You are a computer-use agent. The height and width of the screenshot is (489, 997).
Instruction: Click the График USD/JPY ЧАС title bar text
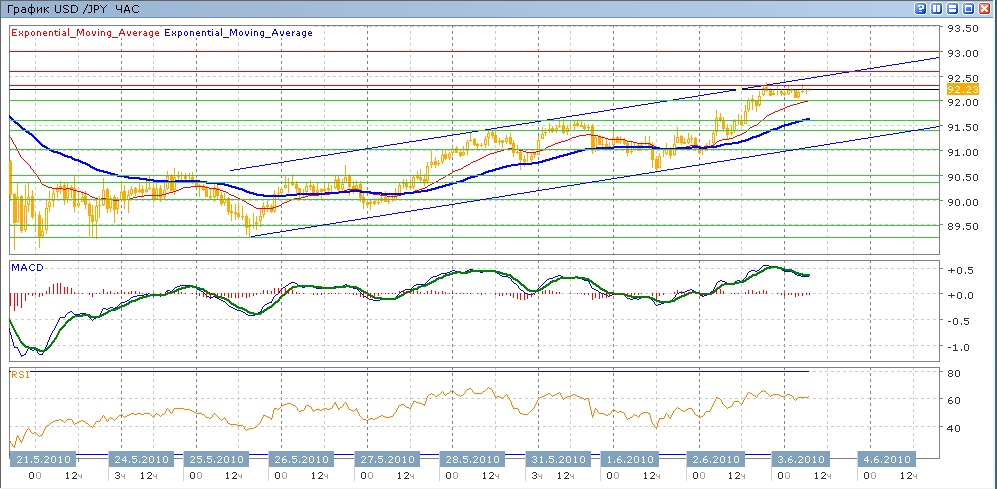click(x=74, y=8)
